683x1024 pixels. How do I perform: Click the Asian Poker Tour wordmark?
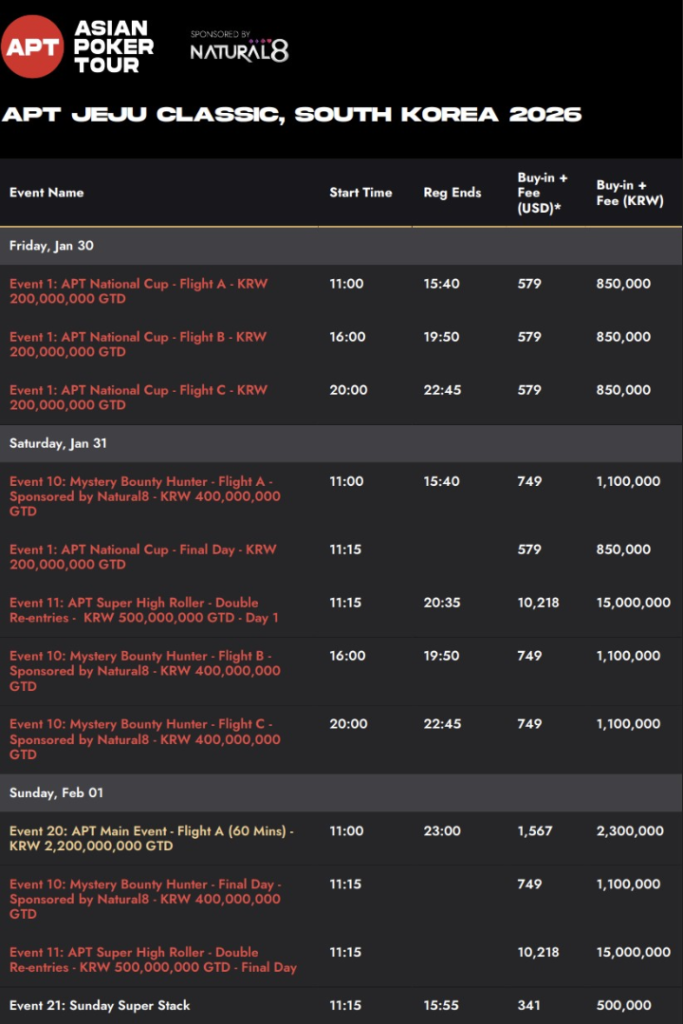click(113, 46)
